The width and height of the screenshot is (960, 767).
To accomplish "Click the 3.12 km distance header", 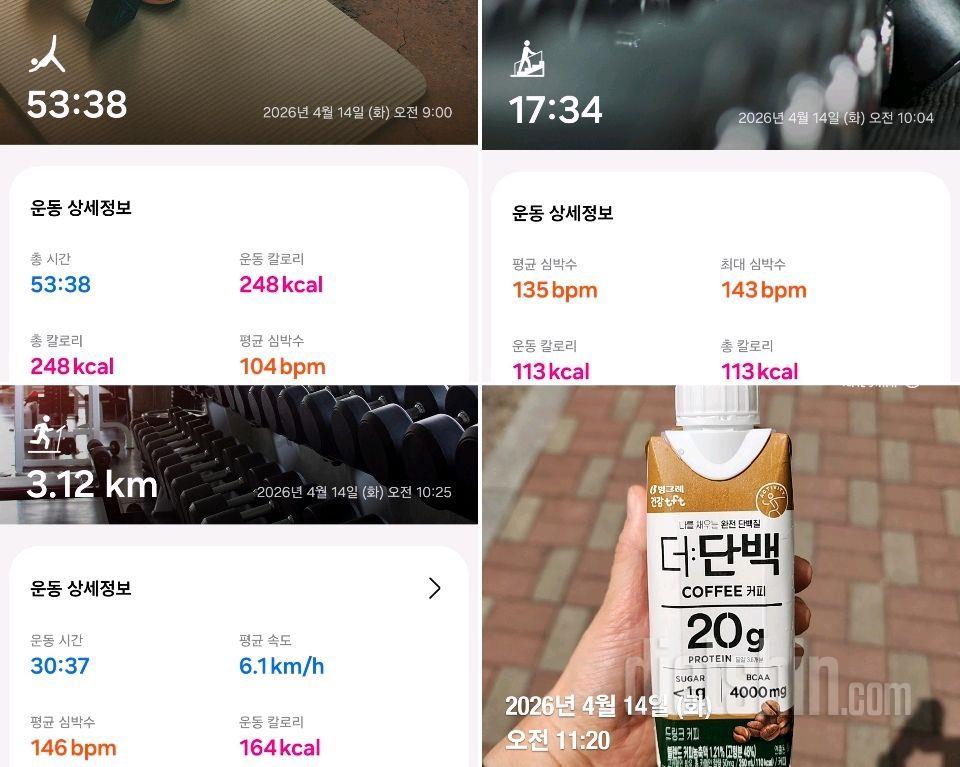I will (x=92, y=484).
